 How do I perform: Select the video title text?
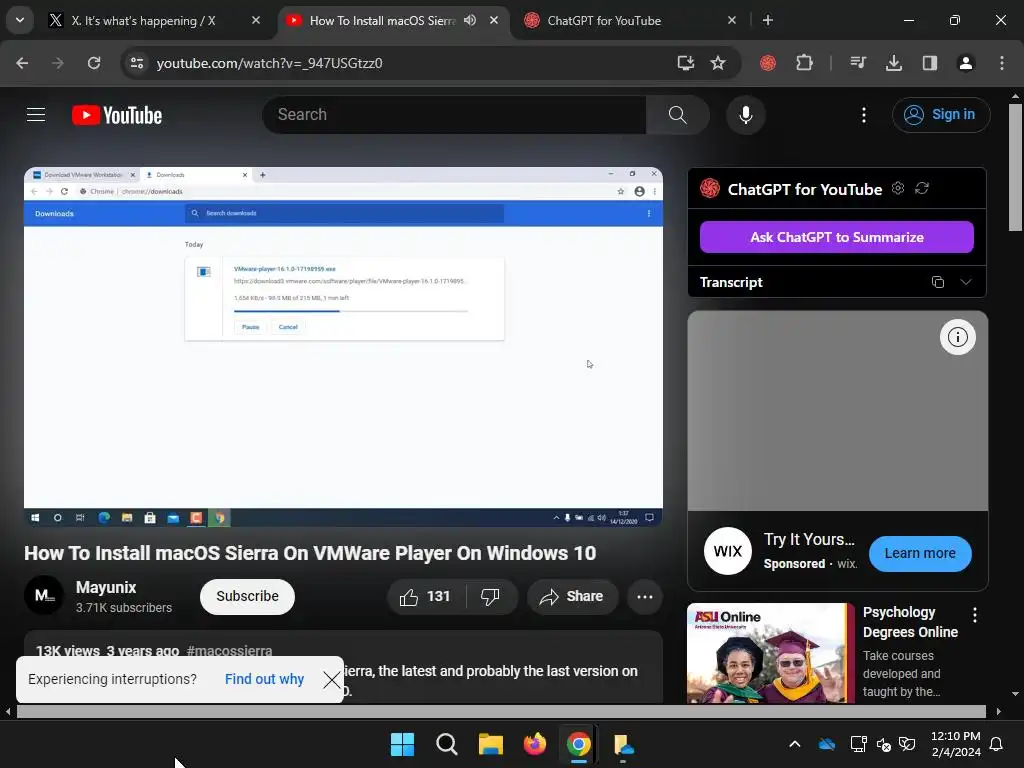click(x=310, y=553)
